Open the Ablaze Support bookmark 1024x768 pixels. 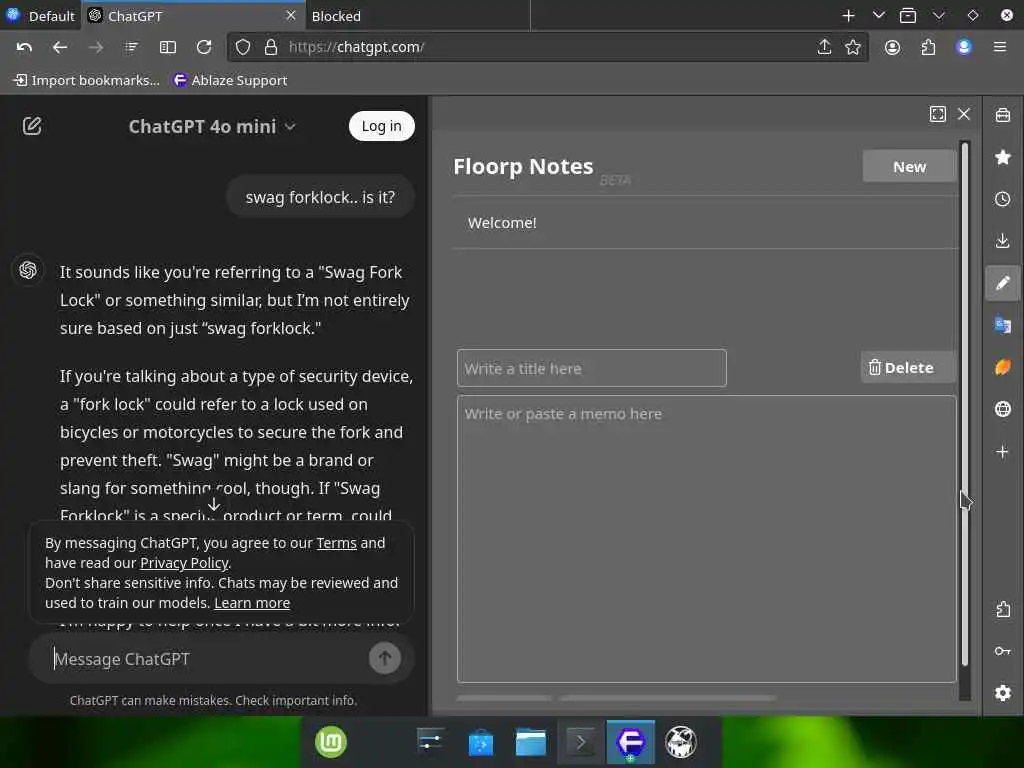[230, 80]
